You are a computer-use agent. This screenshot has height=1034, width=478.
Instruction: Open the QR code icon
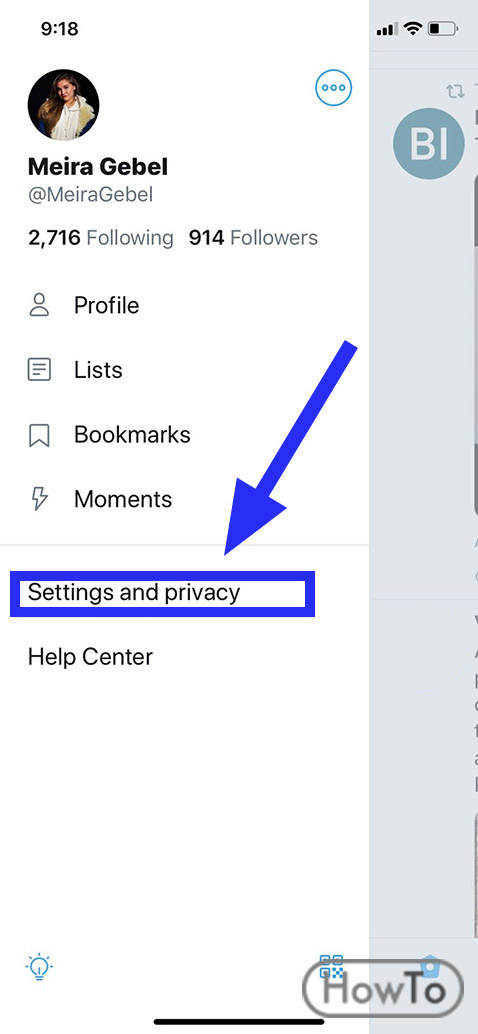(332, 966)
